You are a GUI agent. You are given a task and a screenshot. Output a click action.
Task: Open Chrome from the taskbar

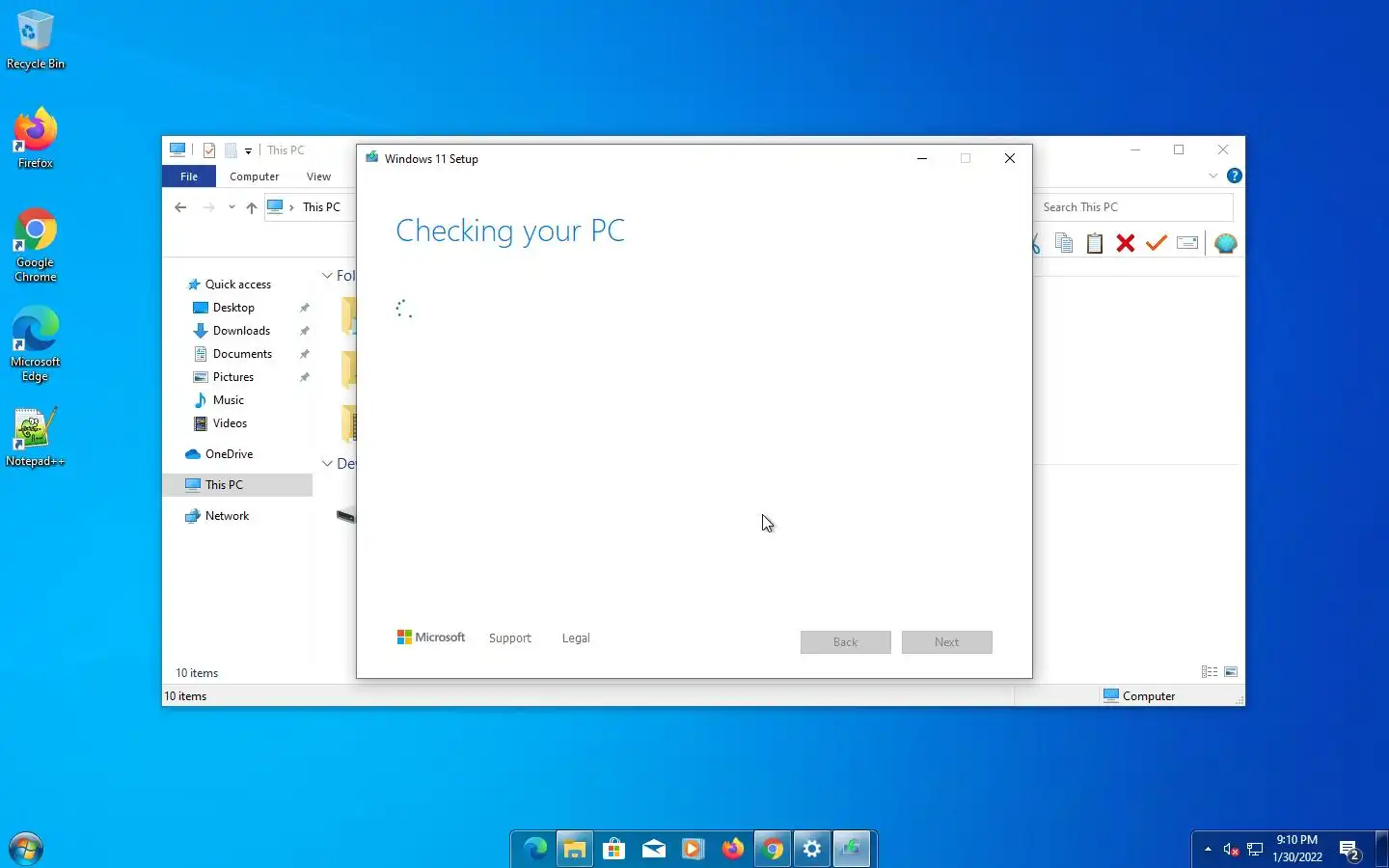[773, 849]
